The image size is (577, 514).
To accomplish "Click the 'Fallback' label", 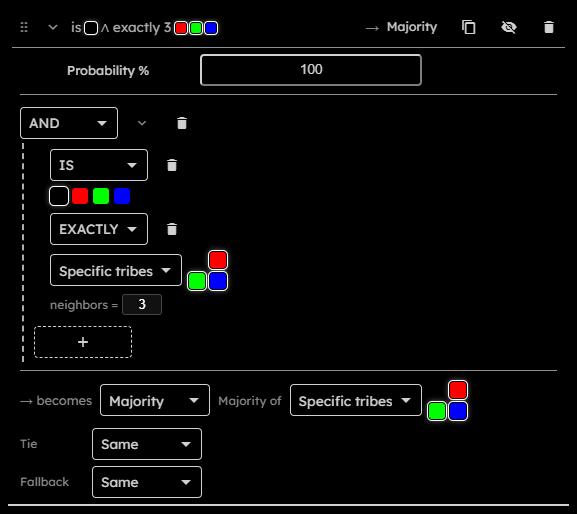I will [x=45, y=482].
